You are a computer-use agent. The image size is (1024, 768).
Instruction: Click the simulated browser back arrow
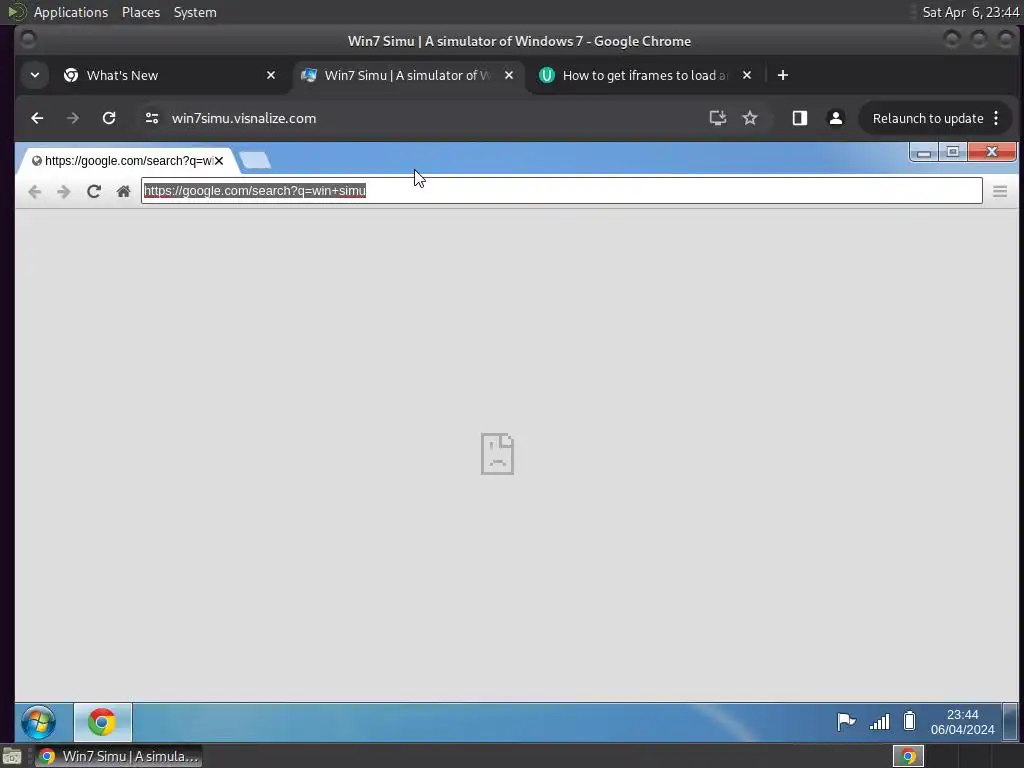click(x=35, y=191)
